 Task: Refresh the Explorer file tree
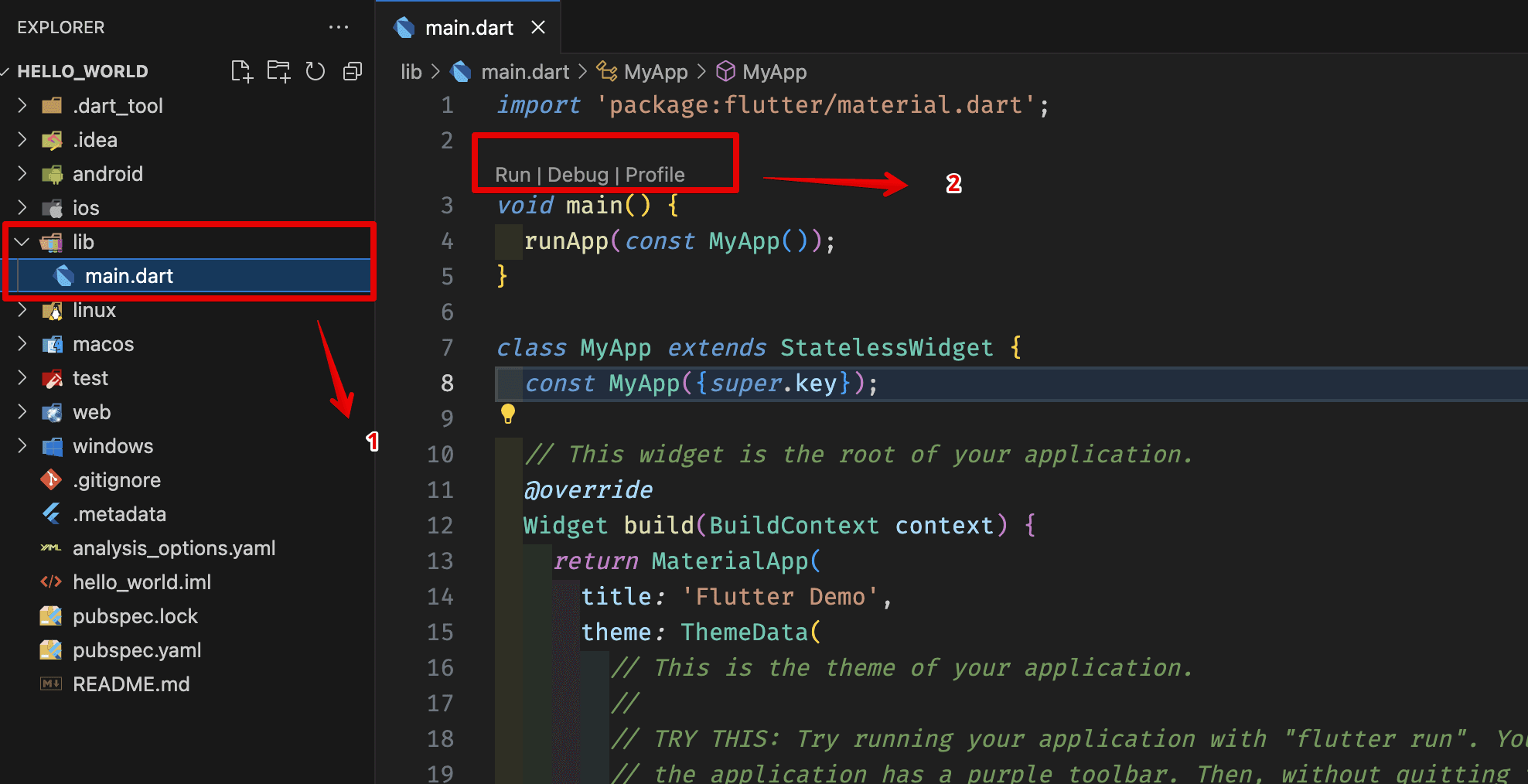click(x=315, y=71)
